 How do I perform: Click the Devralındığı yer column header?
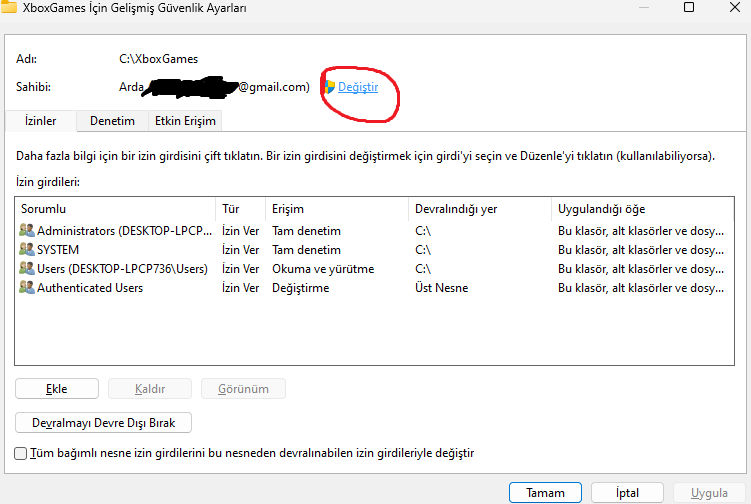(x=480, y=209)
